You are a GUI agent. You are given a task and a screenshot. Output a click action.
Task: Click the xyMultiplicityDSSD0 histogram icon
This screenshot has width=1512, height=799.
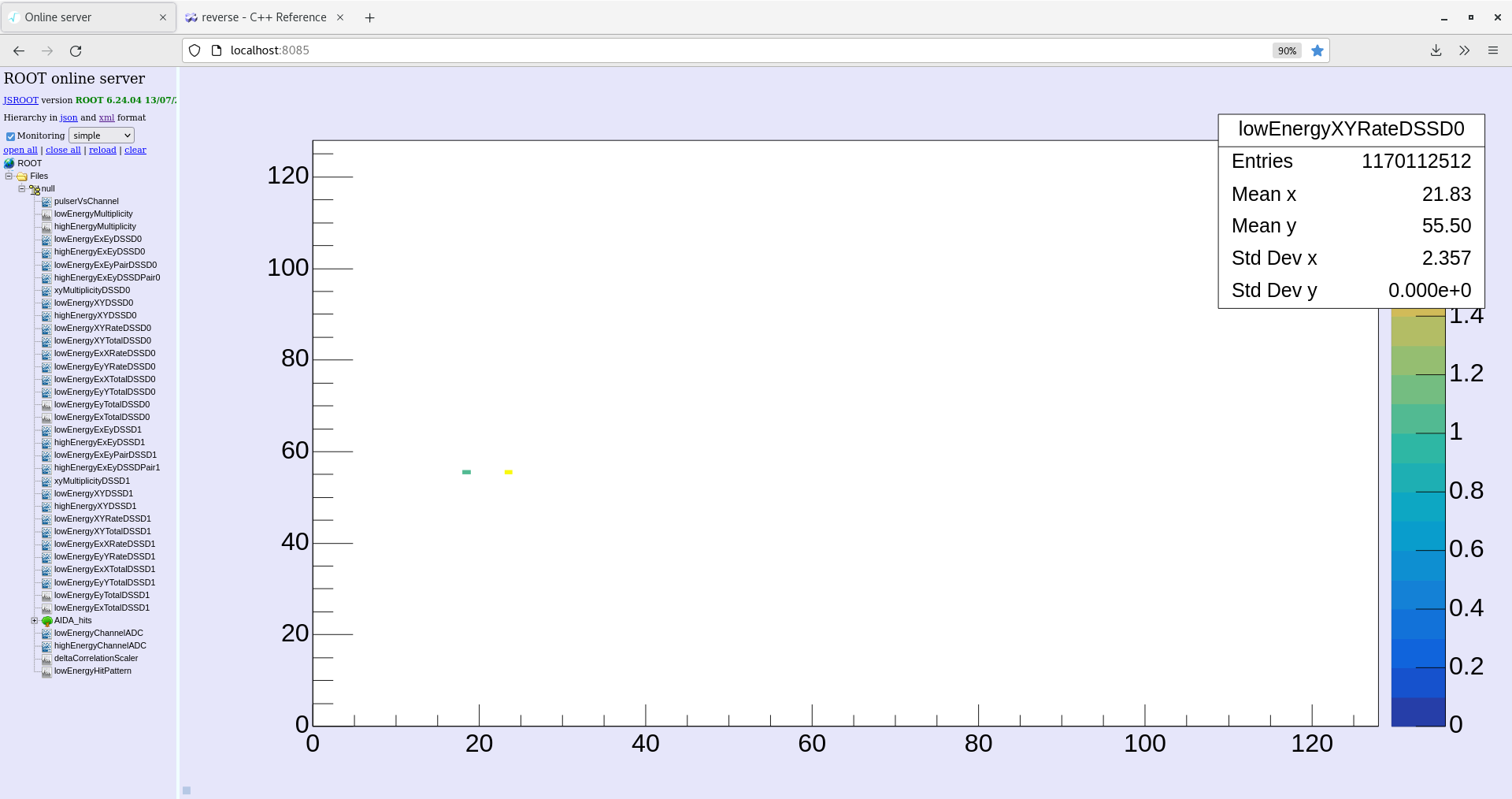[46, 291]
